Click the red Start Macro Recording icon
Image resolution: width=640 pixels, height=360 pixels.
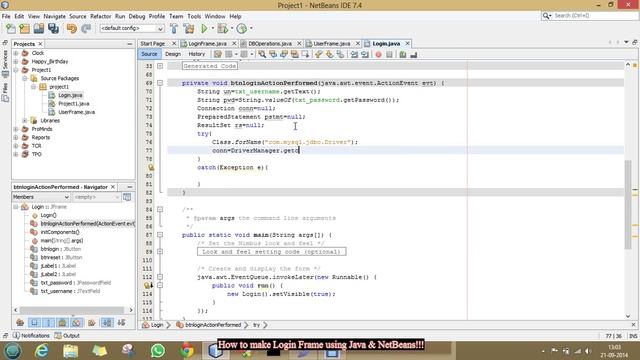[x=378, y=54]
